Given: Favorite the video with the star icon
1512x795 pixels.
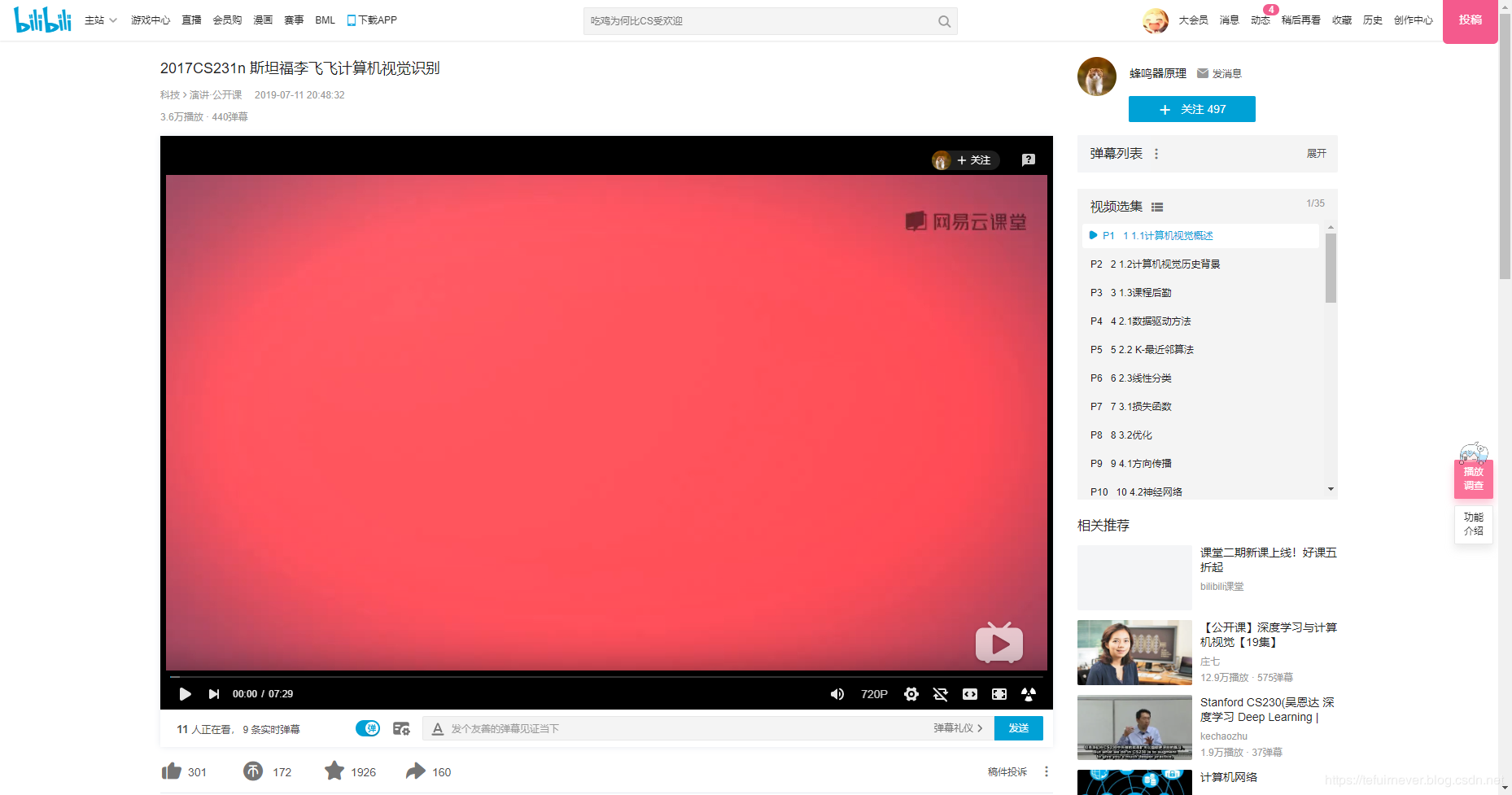Looking at the screenshot, I should (x=334, y=771).
